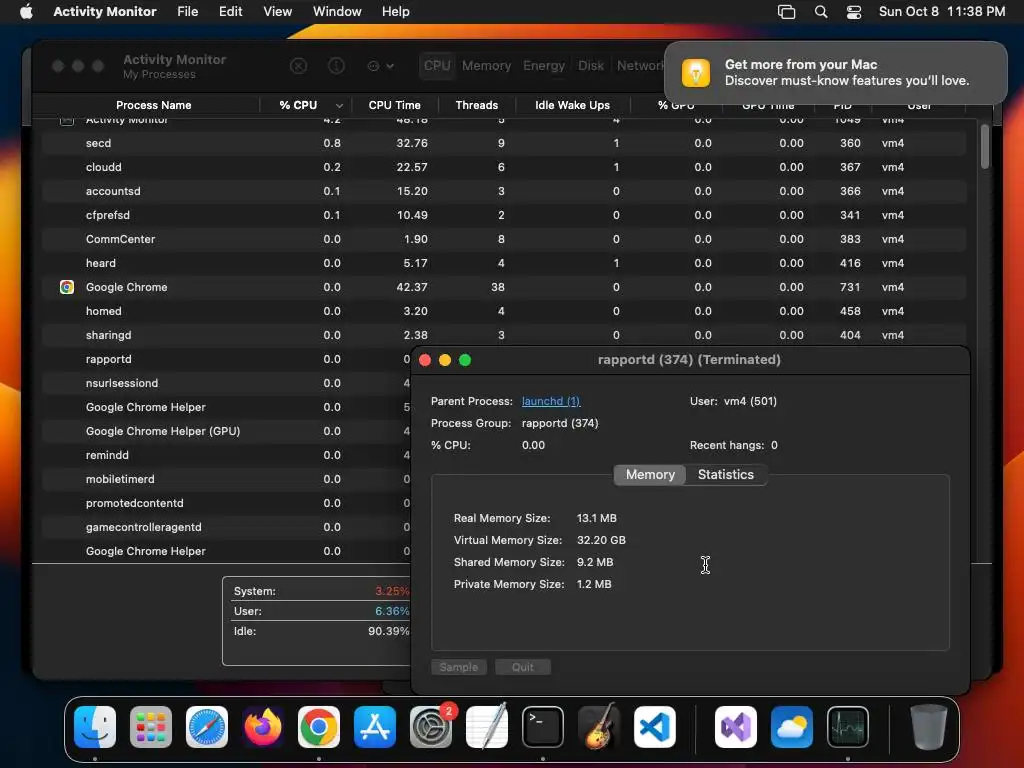
Task: Switch to the CPU tab
Action: (x=437, y=66)
